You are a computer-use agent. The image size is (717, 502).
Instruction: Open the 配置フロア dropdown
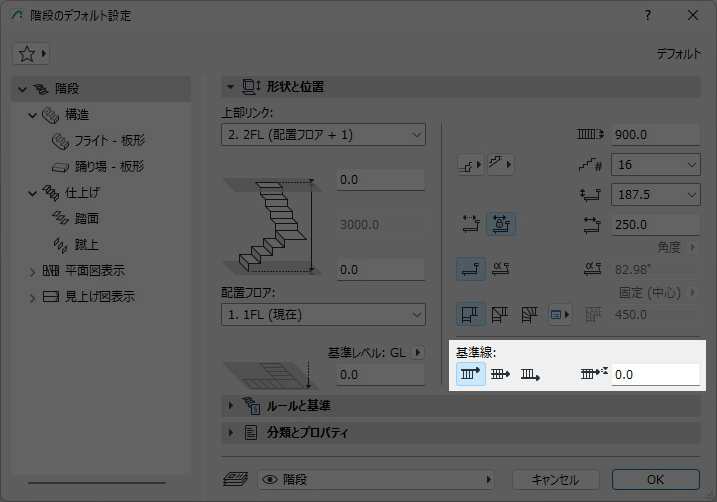[x=322, y=315]
